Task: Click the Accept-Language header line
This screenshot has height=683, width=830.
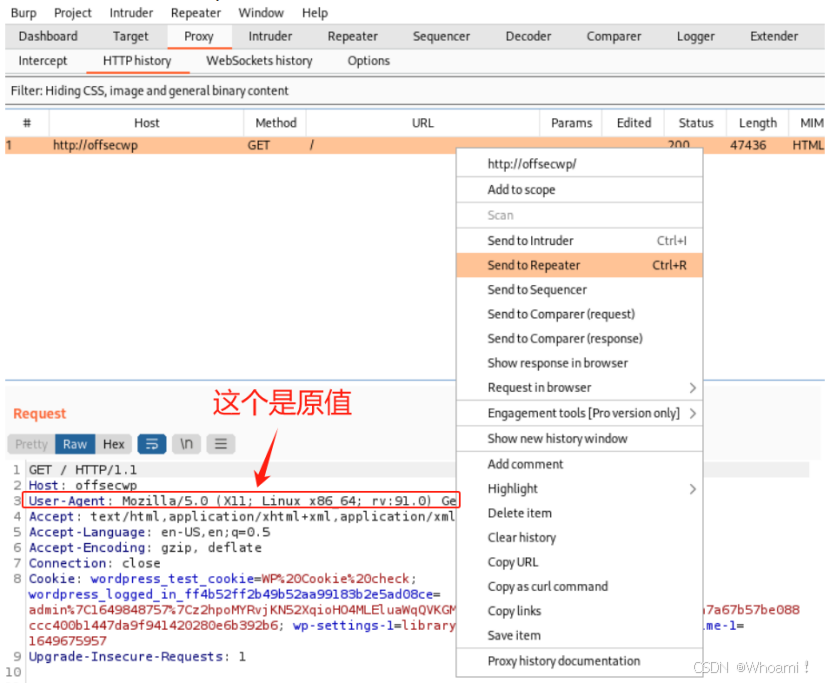Action: coord(149,532)
